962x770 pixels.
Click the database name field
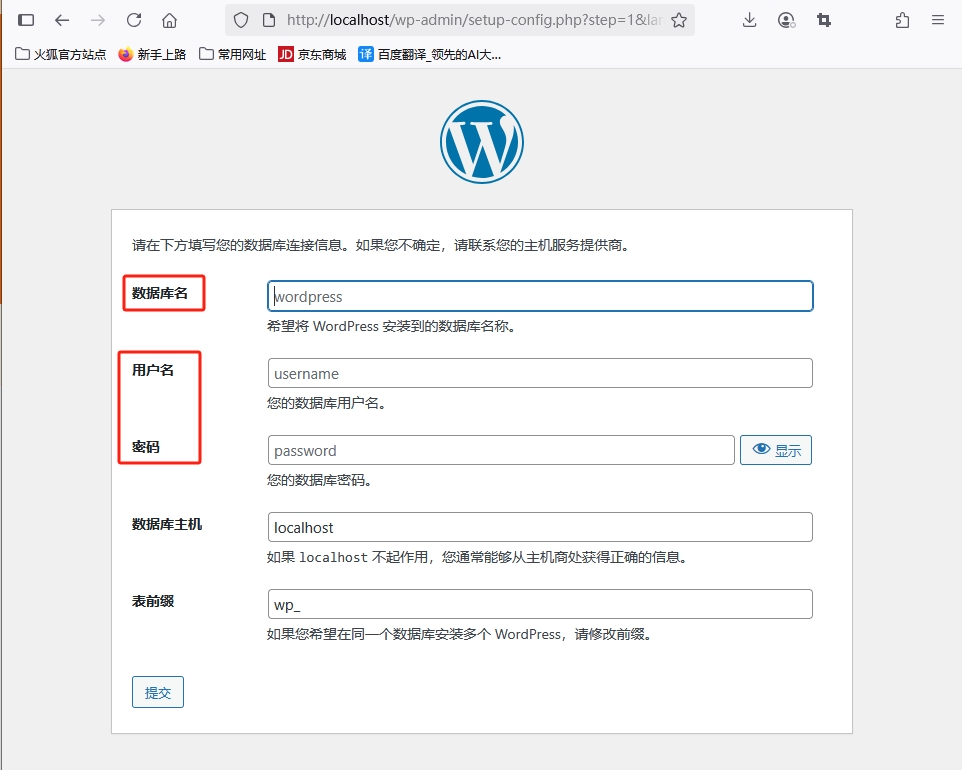540,296
